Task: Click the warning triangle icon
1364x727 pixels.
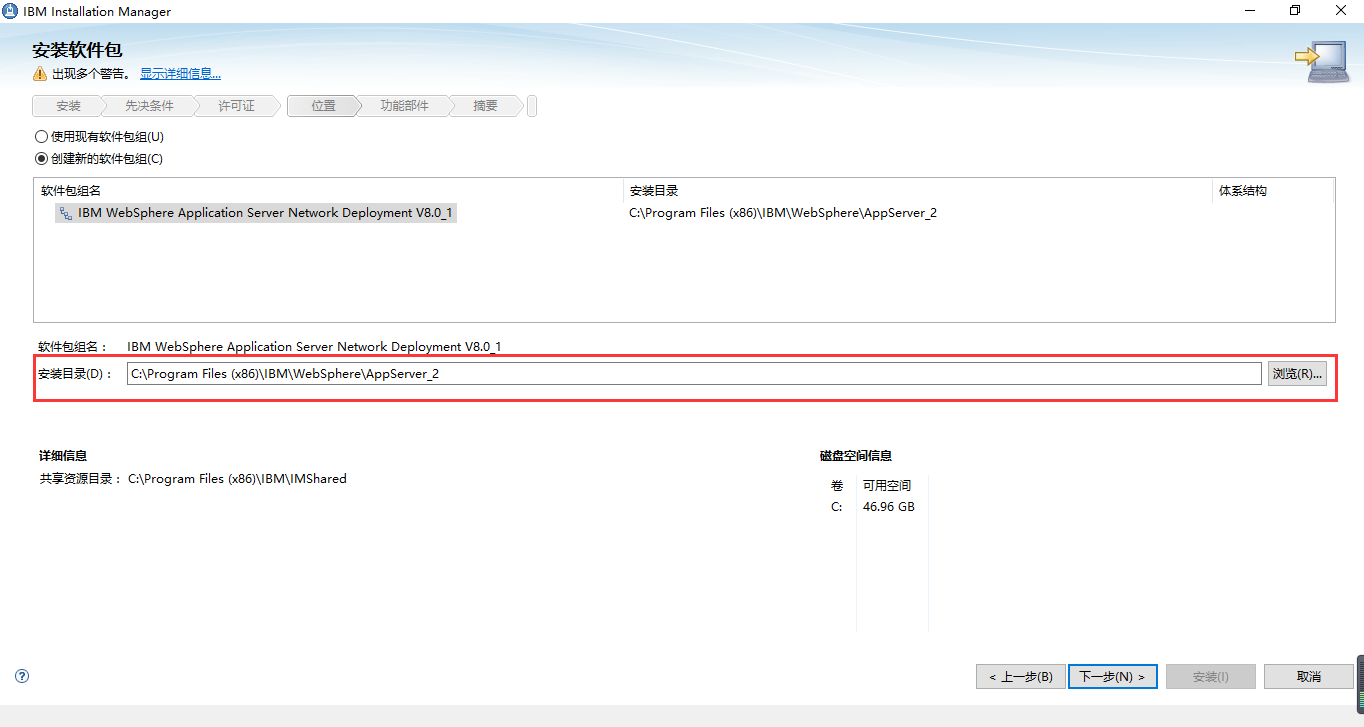Action: tap(39, 74)
